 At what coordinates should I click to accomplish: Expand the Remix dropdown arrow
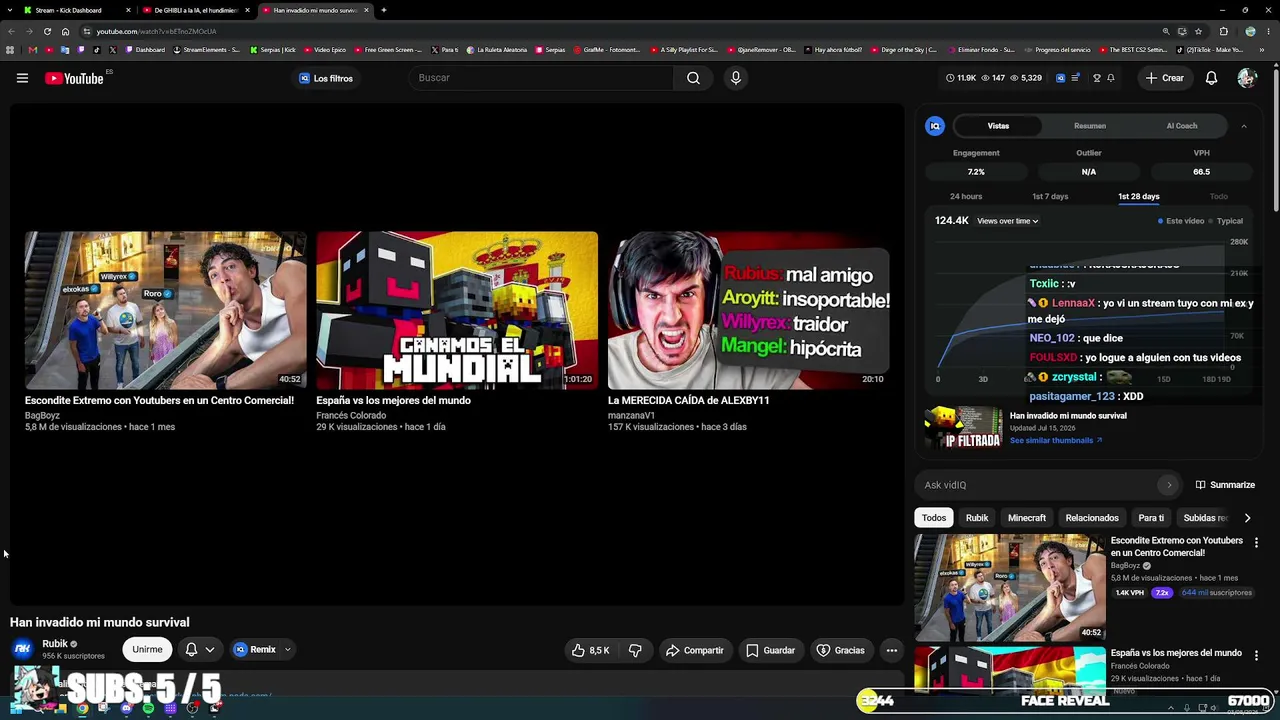288,650
